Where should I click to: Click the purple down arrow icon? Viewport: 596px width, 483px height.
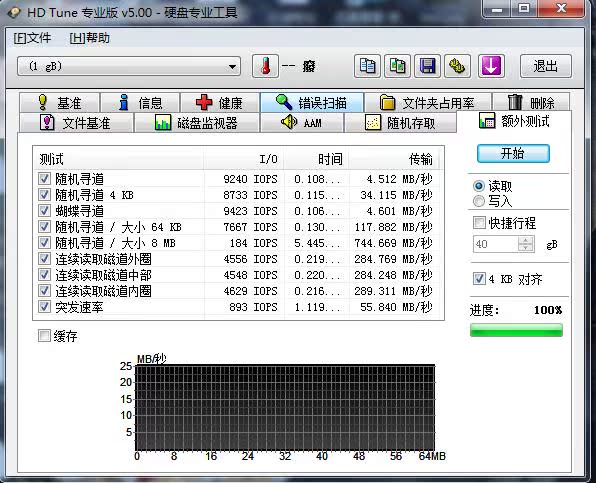491,66
